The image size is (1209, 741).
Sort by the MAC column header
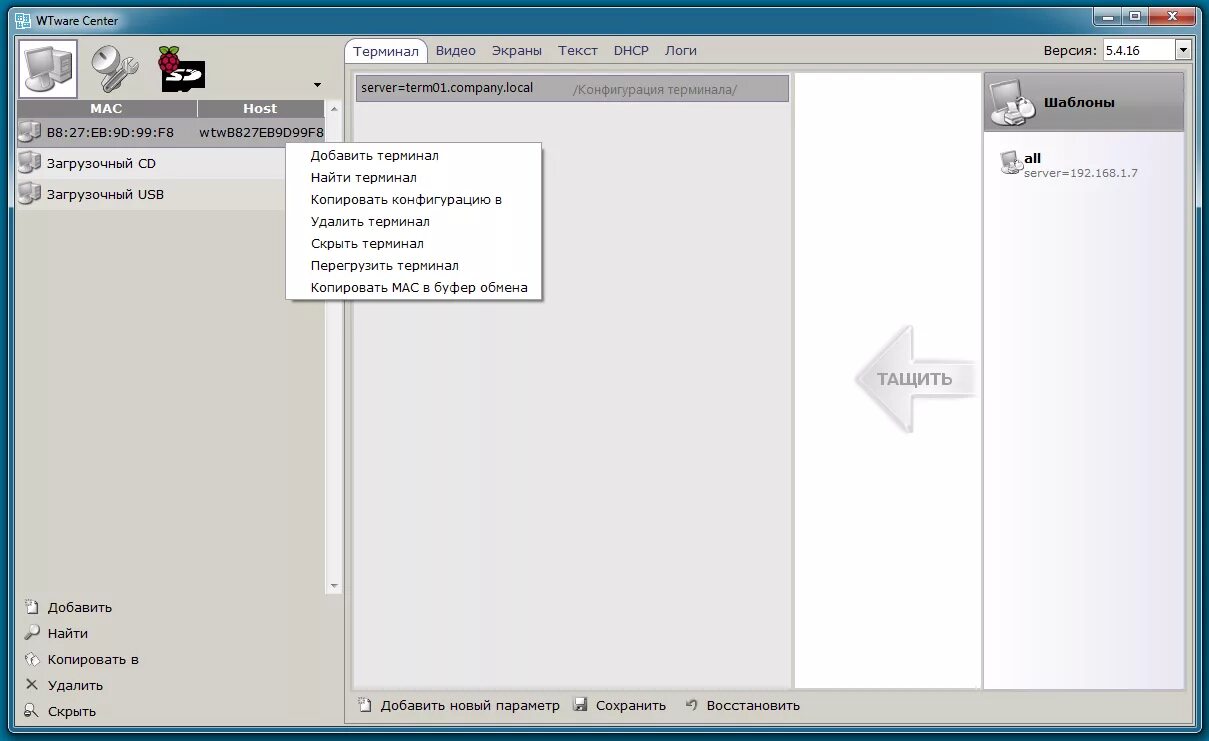point(106,108)
